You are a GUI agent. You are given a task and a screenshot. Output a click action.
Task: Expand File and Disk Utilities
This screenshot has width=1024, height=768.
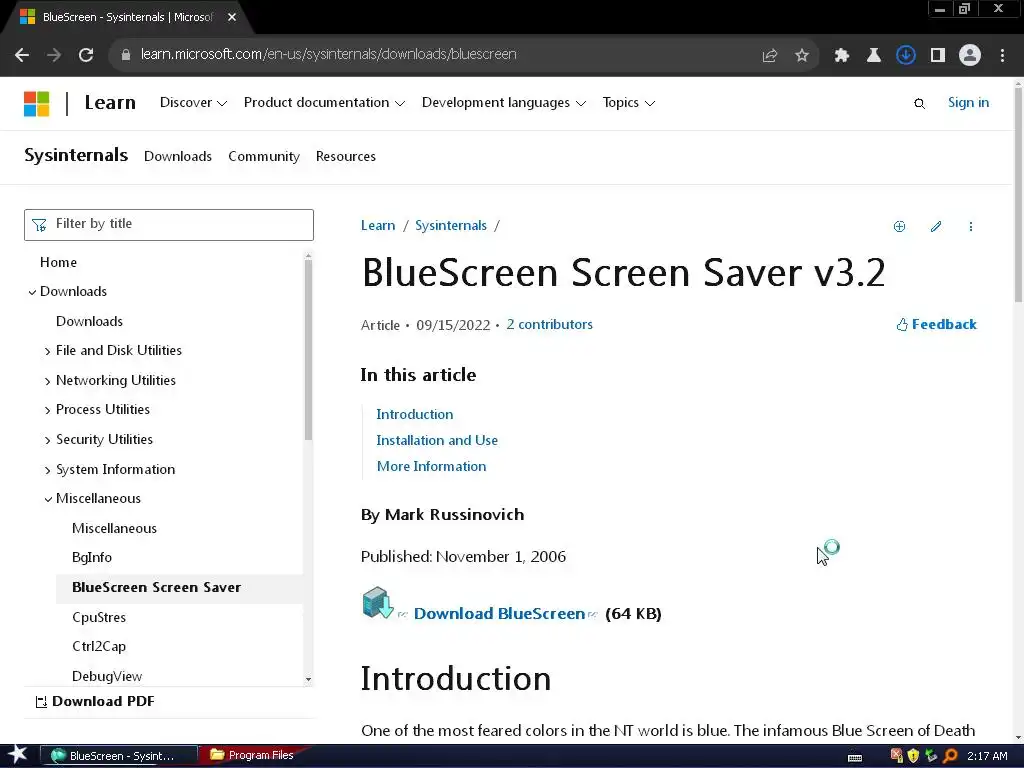pyautogui.click(x=48, y=351)
